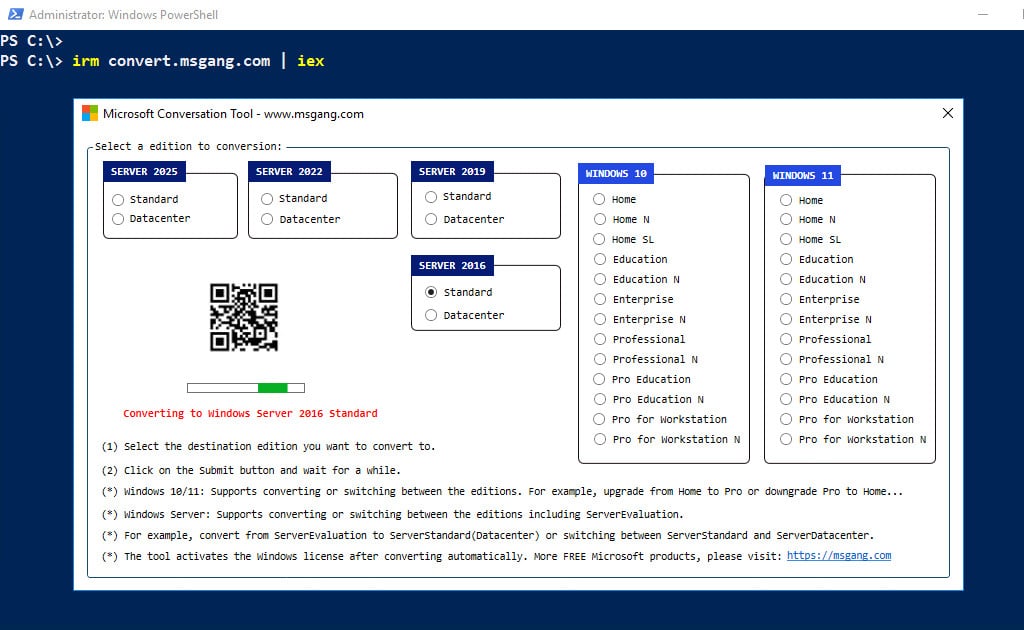Select Windows 10 Enterprise N edition
The image size is (1024, 630).
[600, 319]
